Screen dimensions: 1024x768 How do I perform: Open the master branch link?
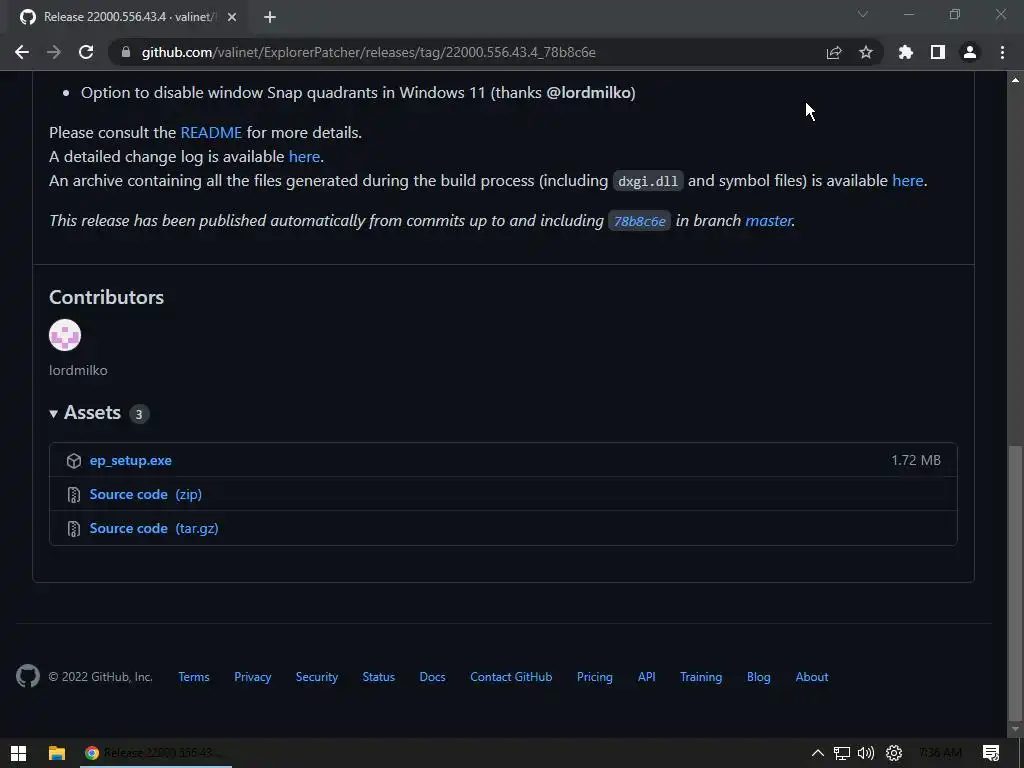point(769,220)
